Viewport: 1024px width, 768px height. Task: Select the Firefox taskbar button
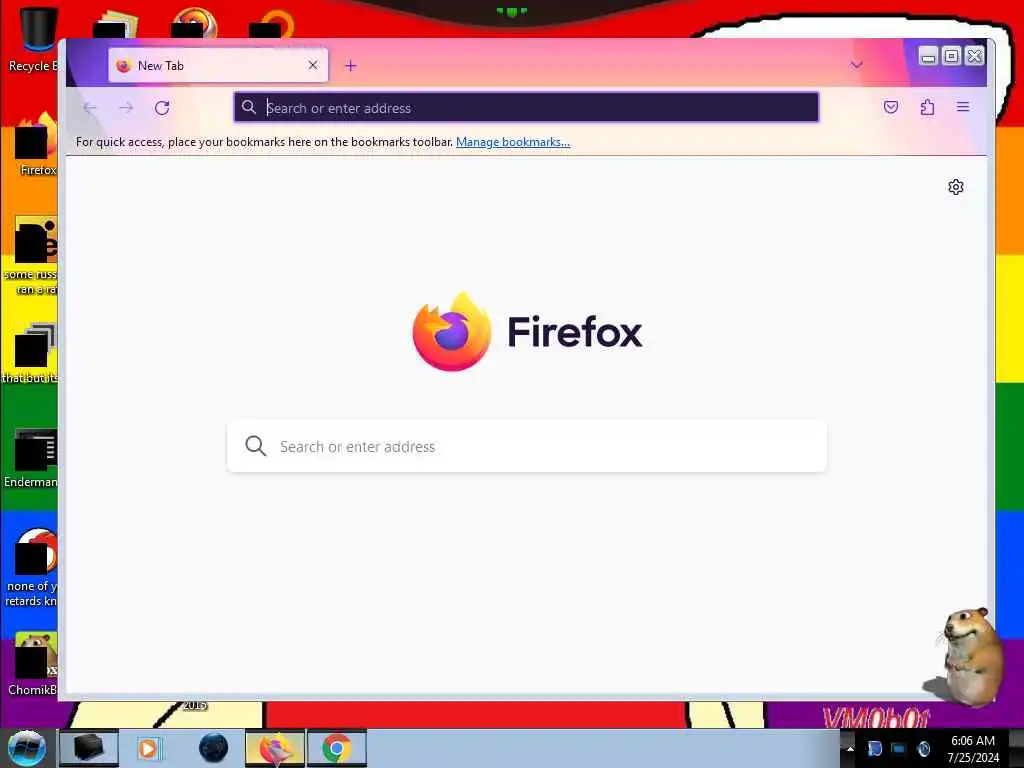tap(275, 748)
